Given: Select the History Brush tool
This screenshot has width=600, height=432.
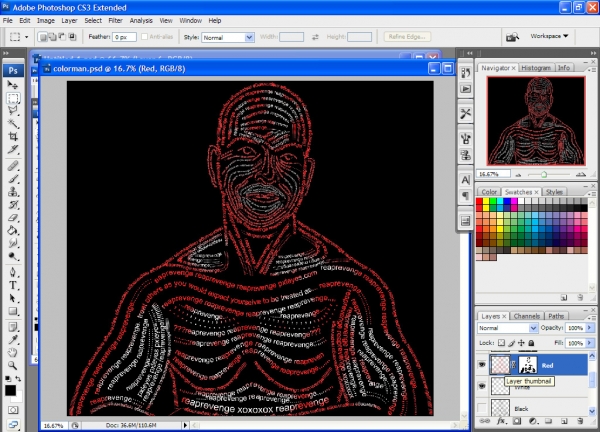Looking at the screenshot, I should coord(13,204).
